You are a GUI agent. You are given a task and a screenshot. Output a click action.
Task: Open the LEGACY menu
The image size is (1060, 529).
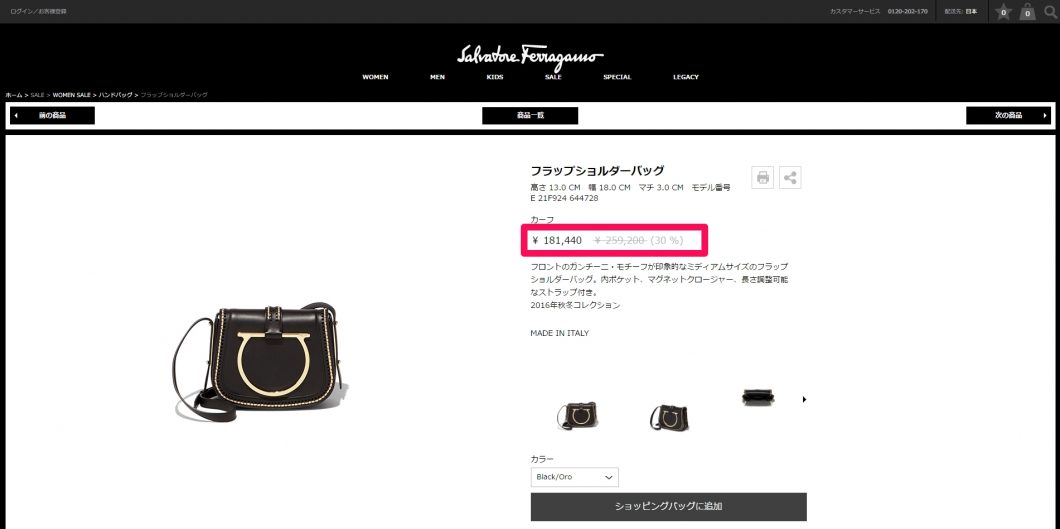(685, 77)
